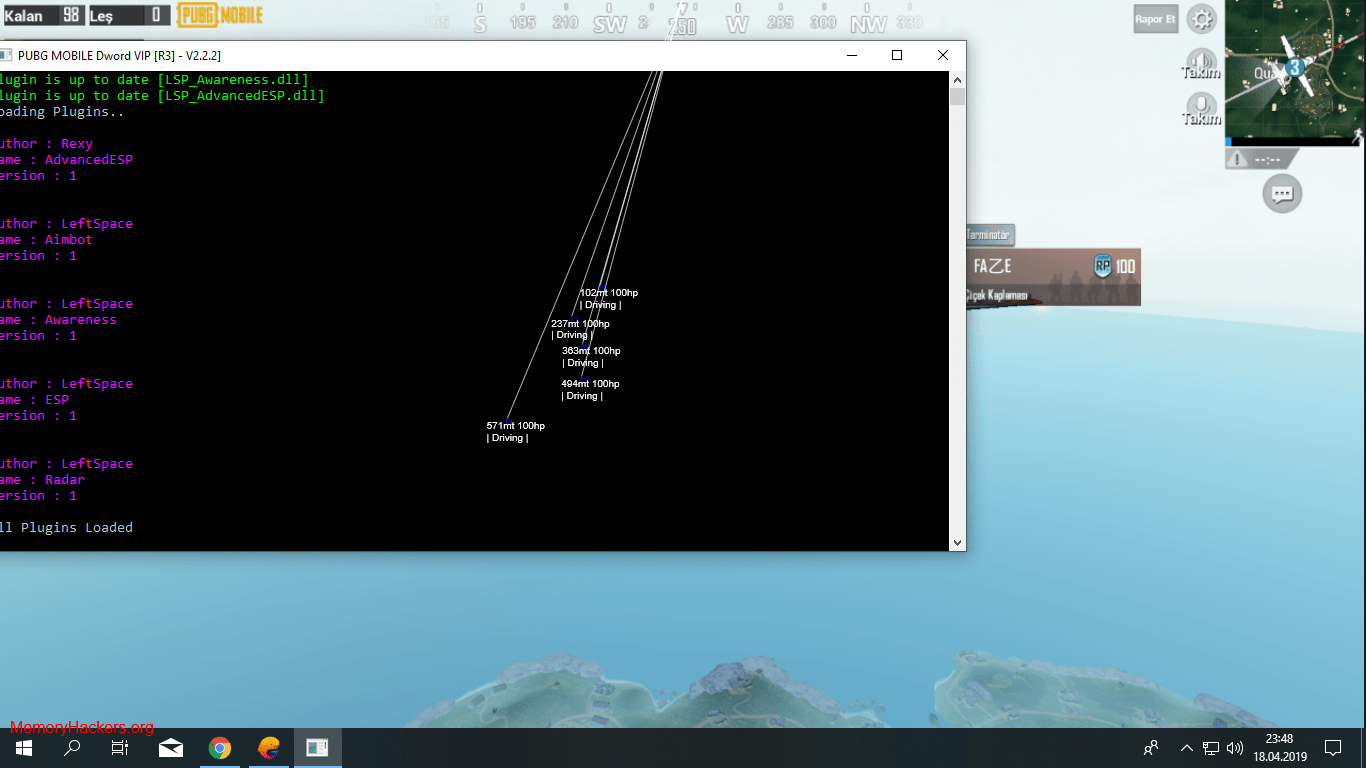
Task: Click the 'Name : ESP' line
Action: point(34,400)
